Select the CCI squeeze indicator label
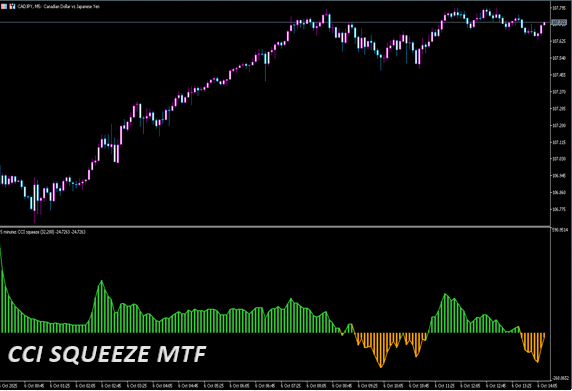The width and height of the screenshot is (572, 391). 43,232
